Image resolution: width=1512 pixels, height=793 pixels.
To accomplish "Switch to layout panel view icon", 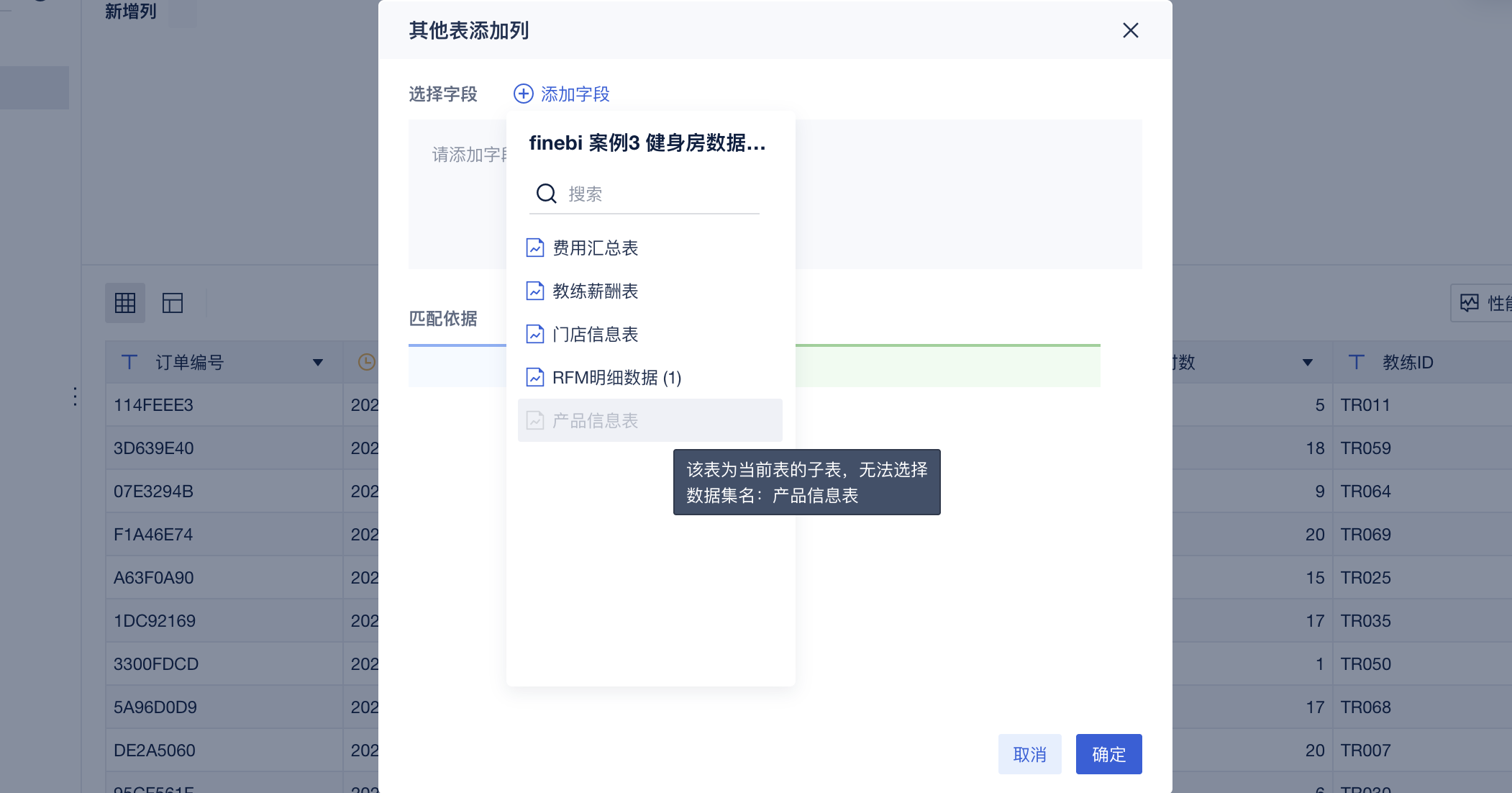I will (173, 303).
